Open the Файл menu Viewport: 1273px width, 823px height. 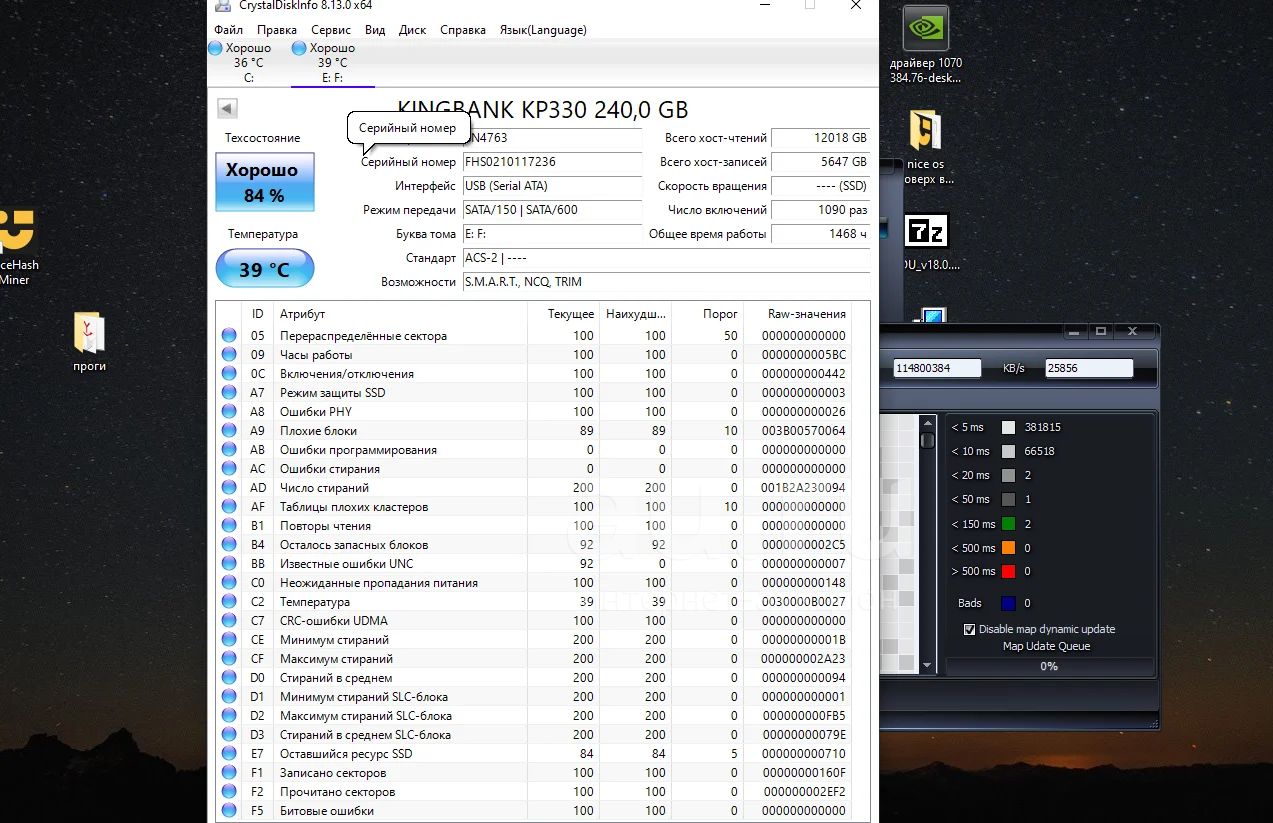228,30
